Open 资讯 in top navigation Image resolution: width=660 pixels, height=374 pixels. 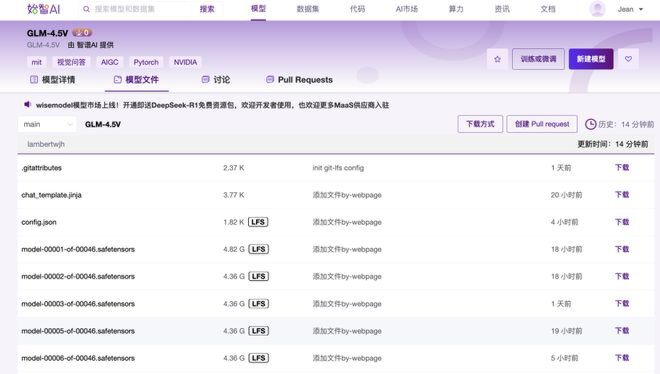tap(502, 9)
